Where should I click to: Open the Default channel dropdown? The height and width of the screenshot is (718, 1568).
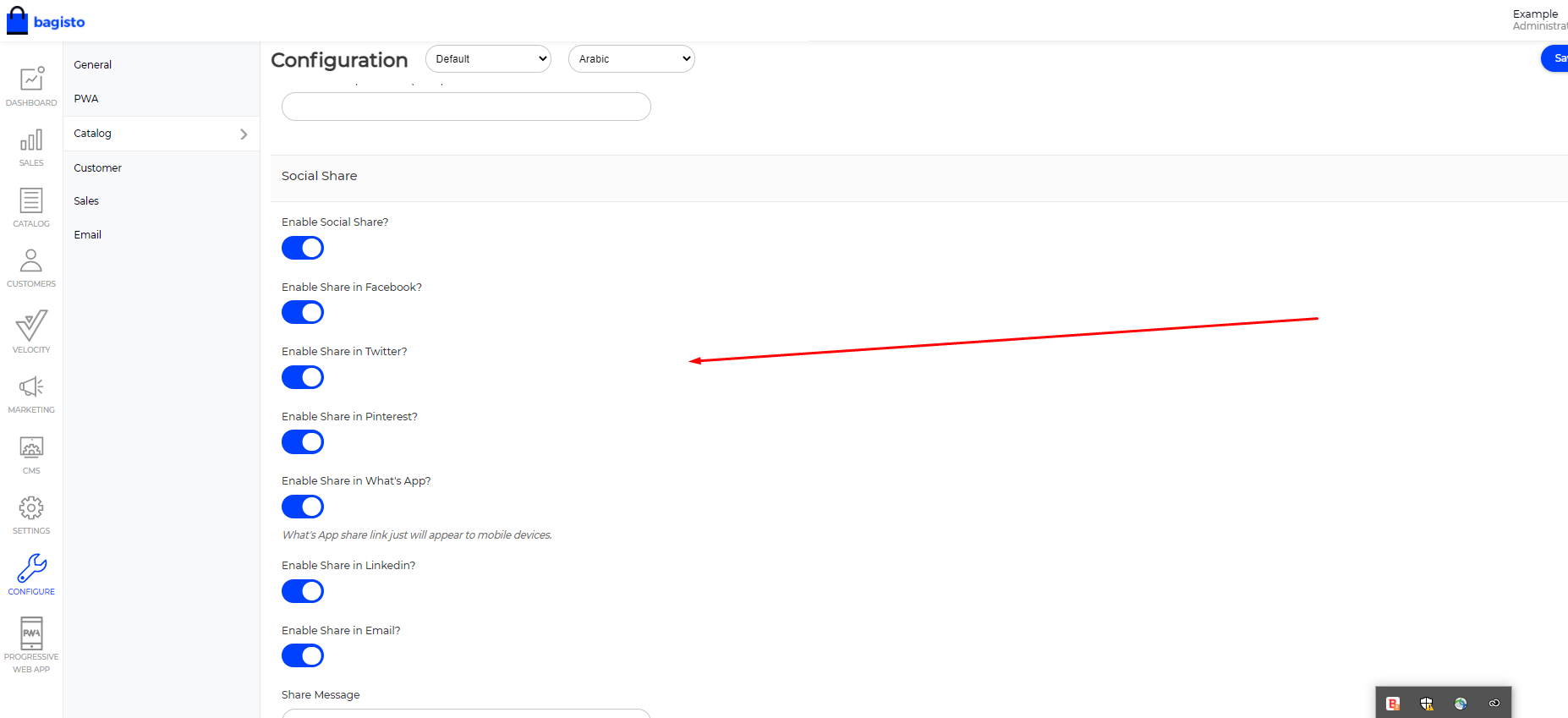488,58
